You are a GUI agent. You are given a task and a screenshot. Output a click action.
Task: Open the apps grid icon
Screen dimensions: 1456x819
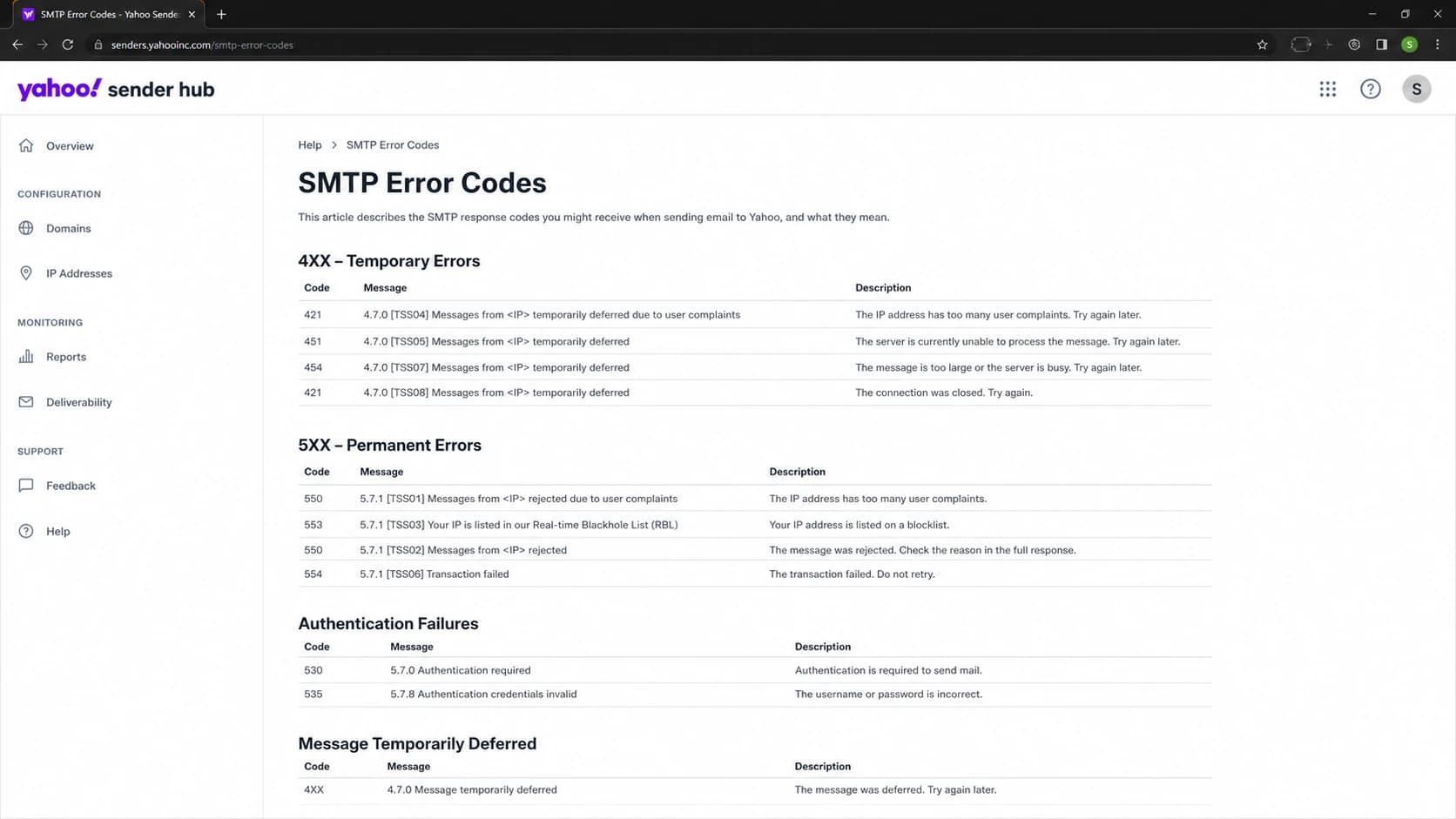pos(1327,89)
